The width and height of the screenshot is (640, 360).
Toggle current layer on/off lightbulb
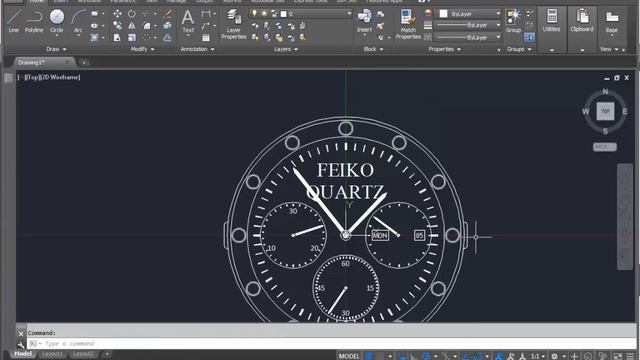coord(254,13)
